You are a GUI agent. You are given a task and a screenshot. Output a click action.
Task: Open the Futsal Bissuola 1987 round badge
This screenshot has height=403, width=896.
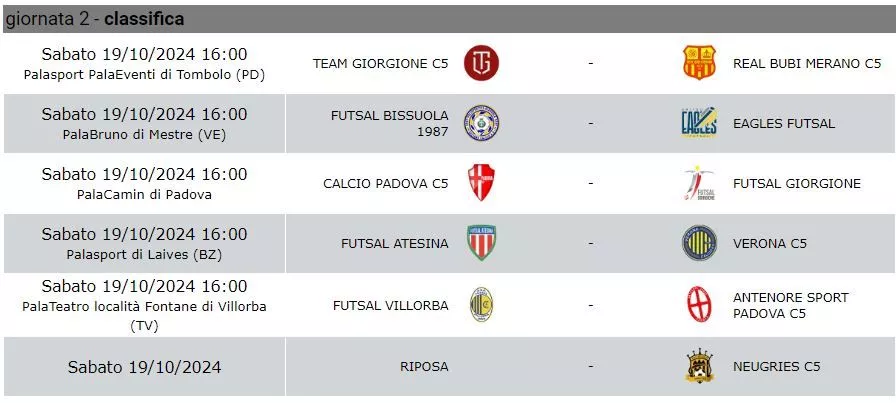pos(481,123)
